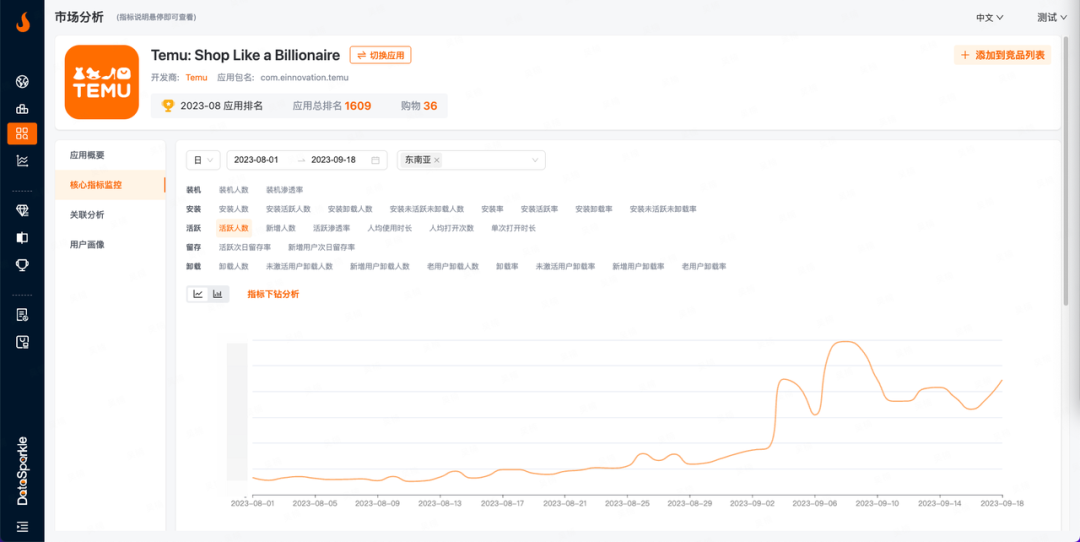
Task: Open the report document sidebar icon
Action: click(x=22, y=315)
